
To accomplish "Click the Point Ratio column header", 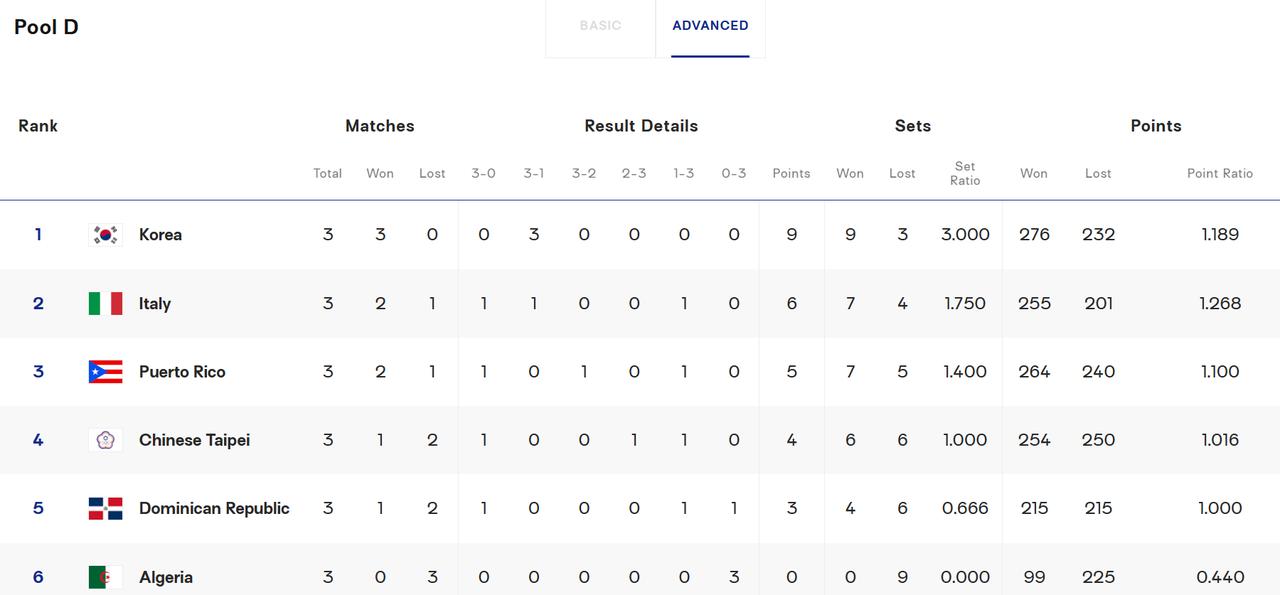I will click(x=1220, y=173).
